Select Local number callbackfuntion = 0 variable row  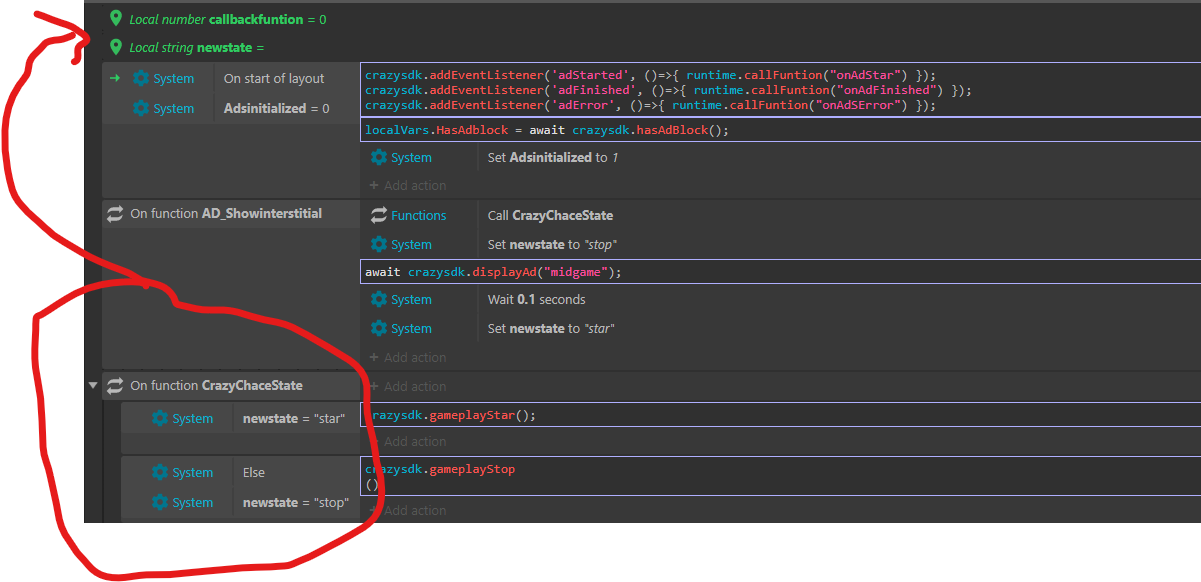228,19
